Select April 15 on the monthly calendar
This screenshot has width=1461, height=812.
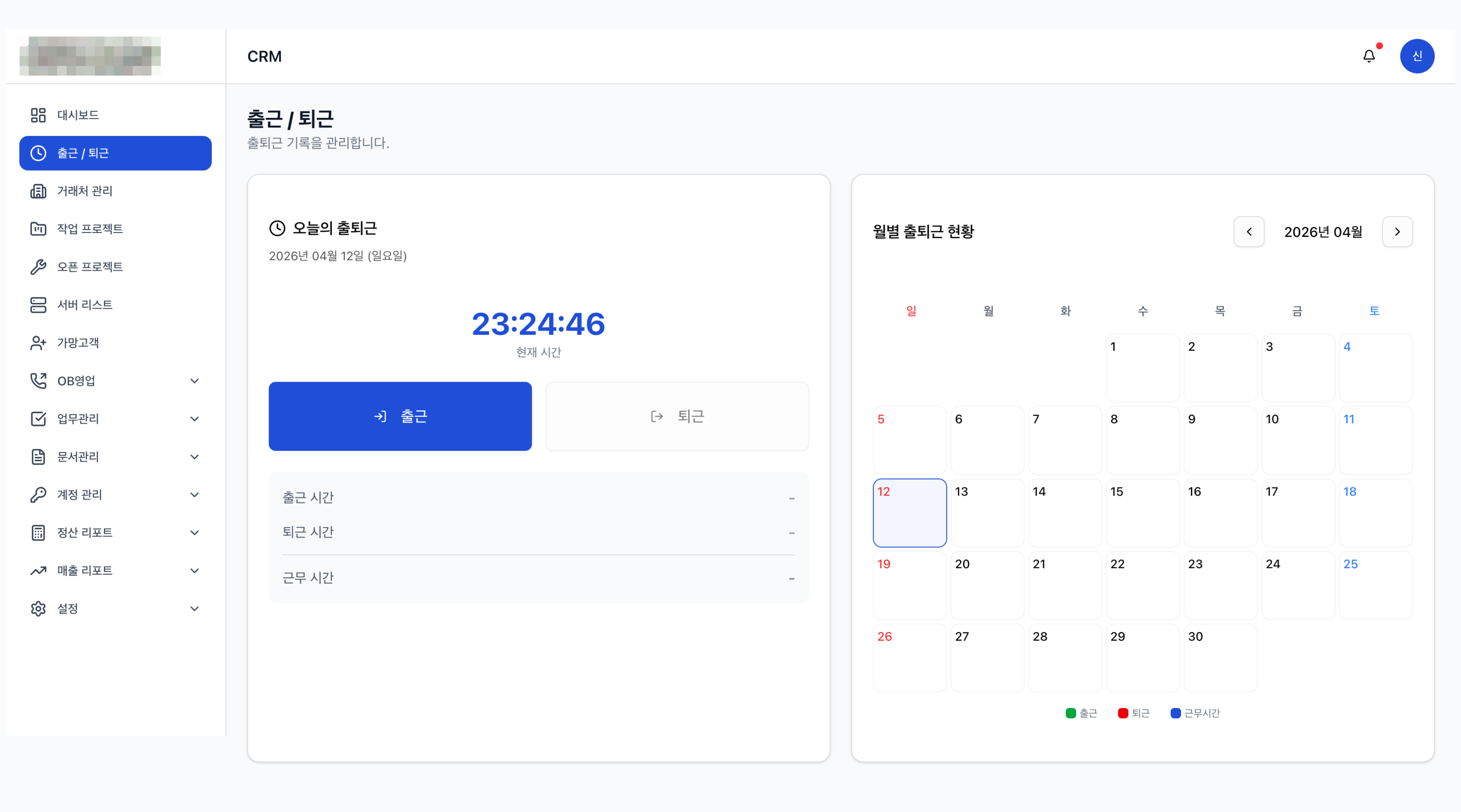pos(1142,512)
